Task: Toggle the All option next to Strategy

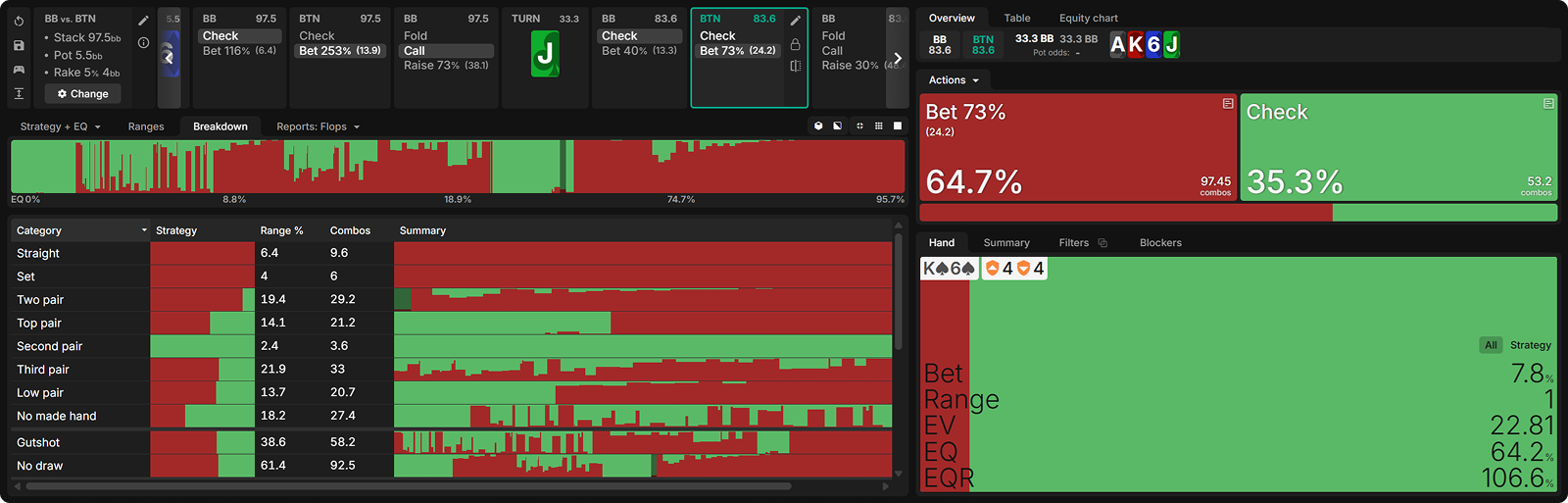Action: (1490, 345)
